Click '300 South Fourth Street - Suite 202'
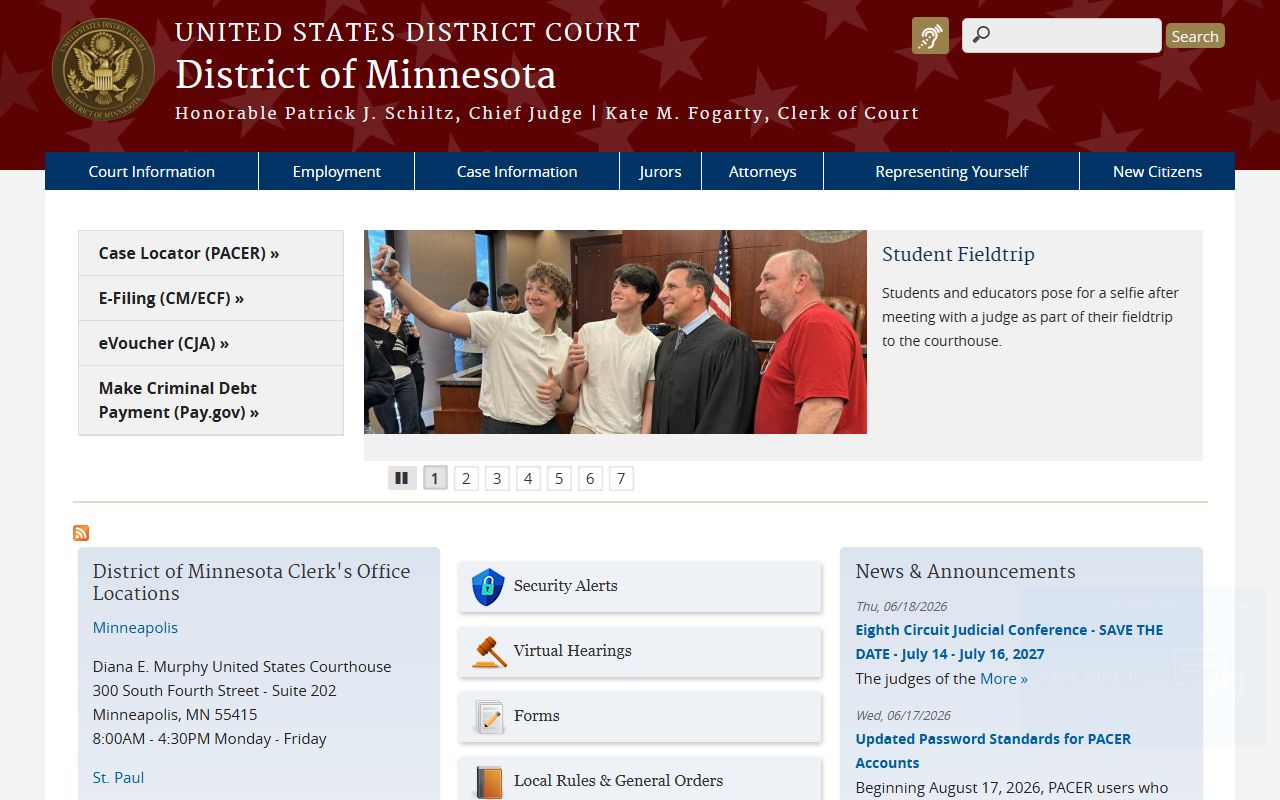This screenshot has width=1280, height=800. click(214, 690)
